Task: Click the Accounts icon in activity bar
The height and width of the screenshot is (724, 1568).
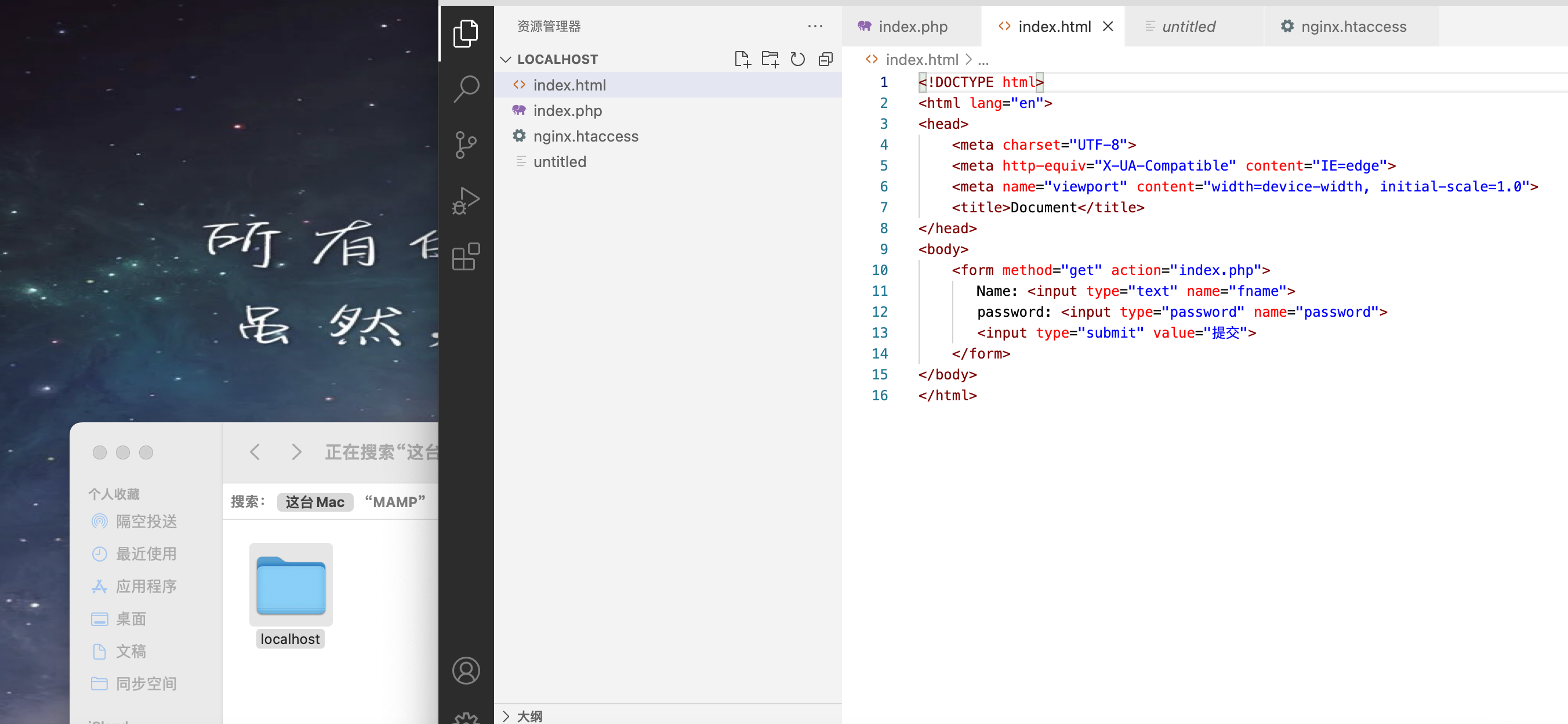Action: 466,671
